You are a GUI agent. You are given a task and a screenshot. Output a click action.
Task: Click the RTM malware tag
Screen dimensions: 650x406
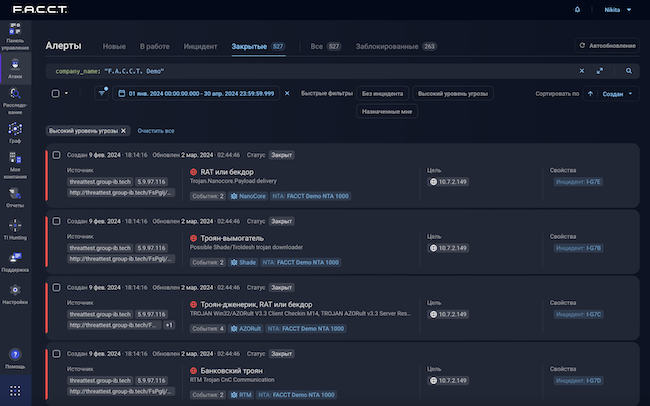point(241,395)
